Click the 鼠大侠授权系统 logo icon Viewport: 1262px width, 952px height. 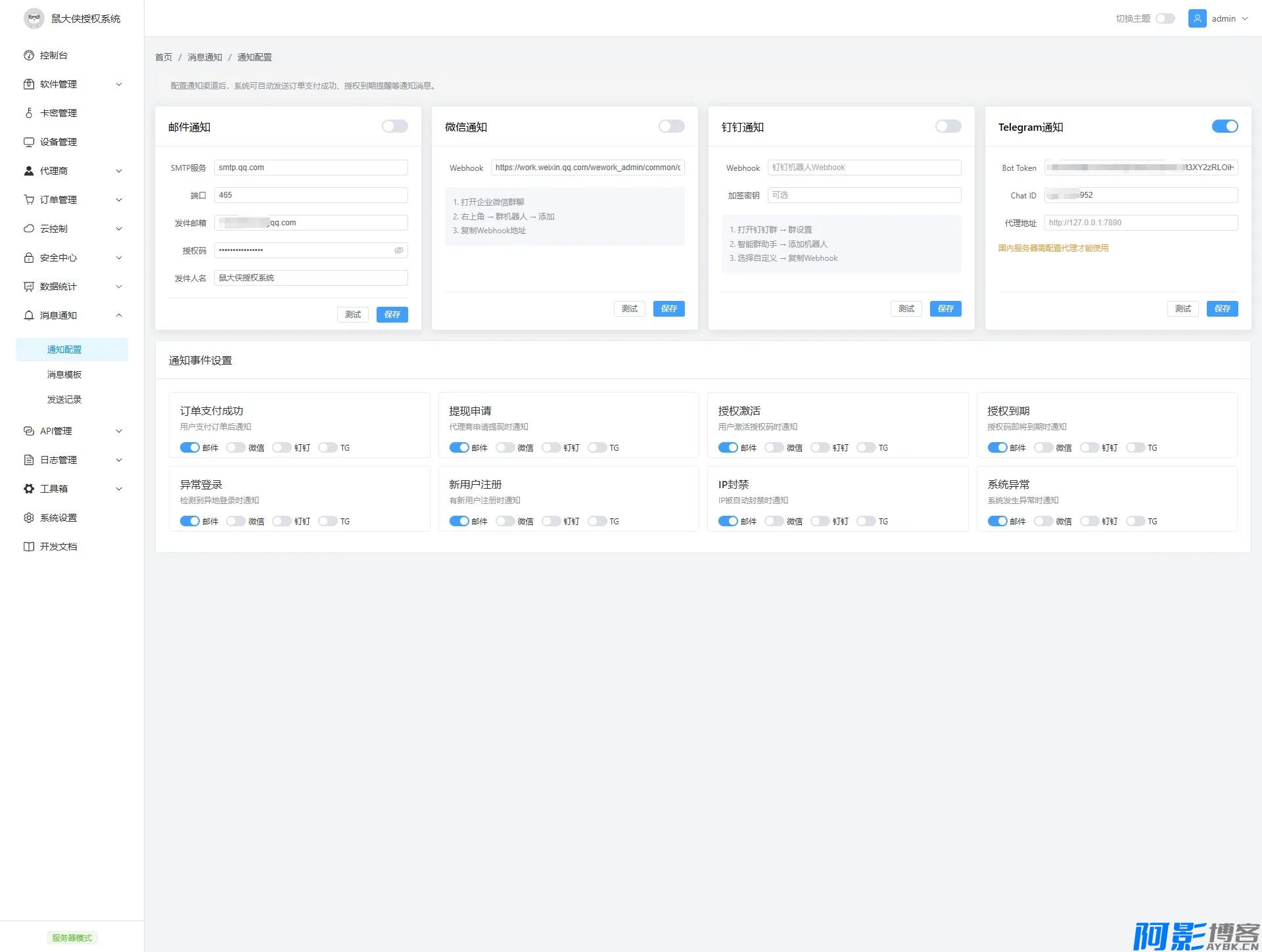(x=34, y=18)
